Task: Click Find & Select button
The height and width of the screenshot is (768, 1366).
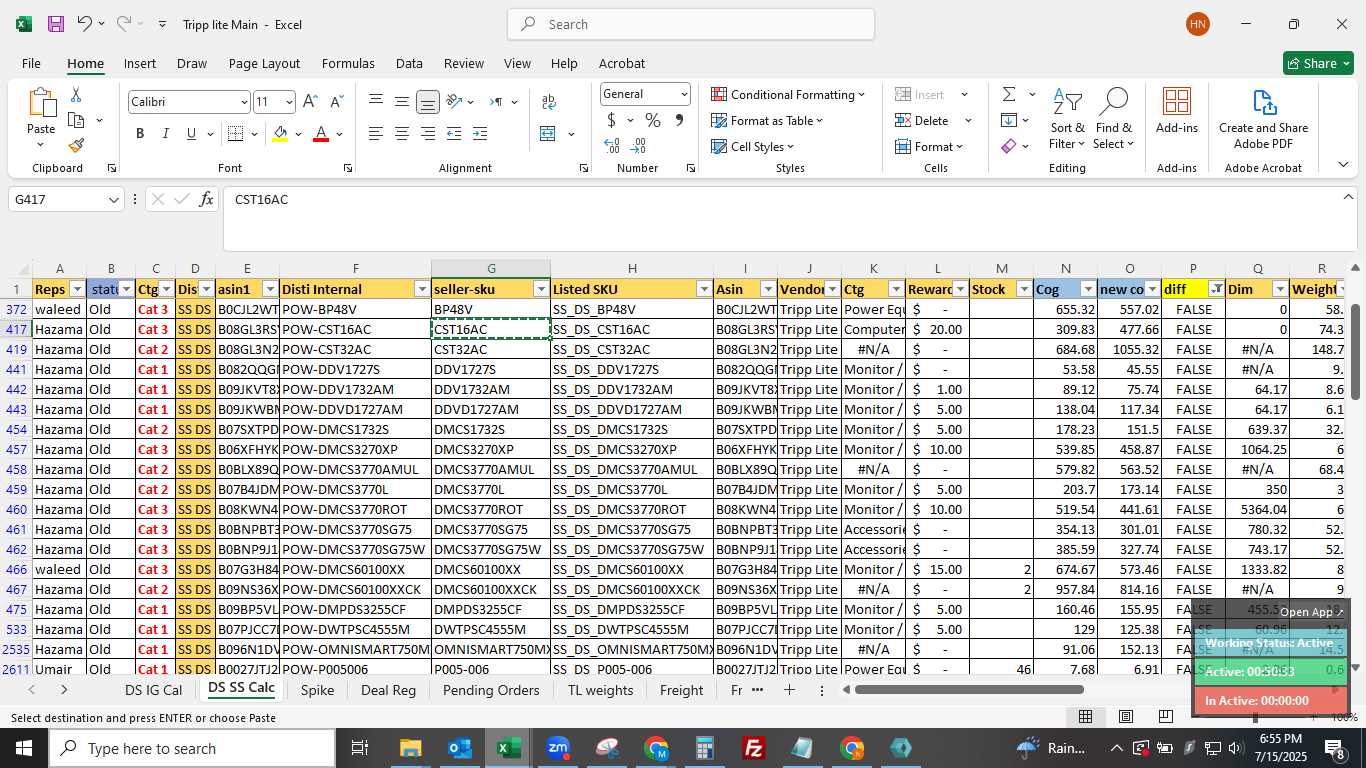Action: pyautogui.click(x=1113, y=119)
